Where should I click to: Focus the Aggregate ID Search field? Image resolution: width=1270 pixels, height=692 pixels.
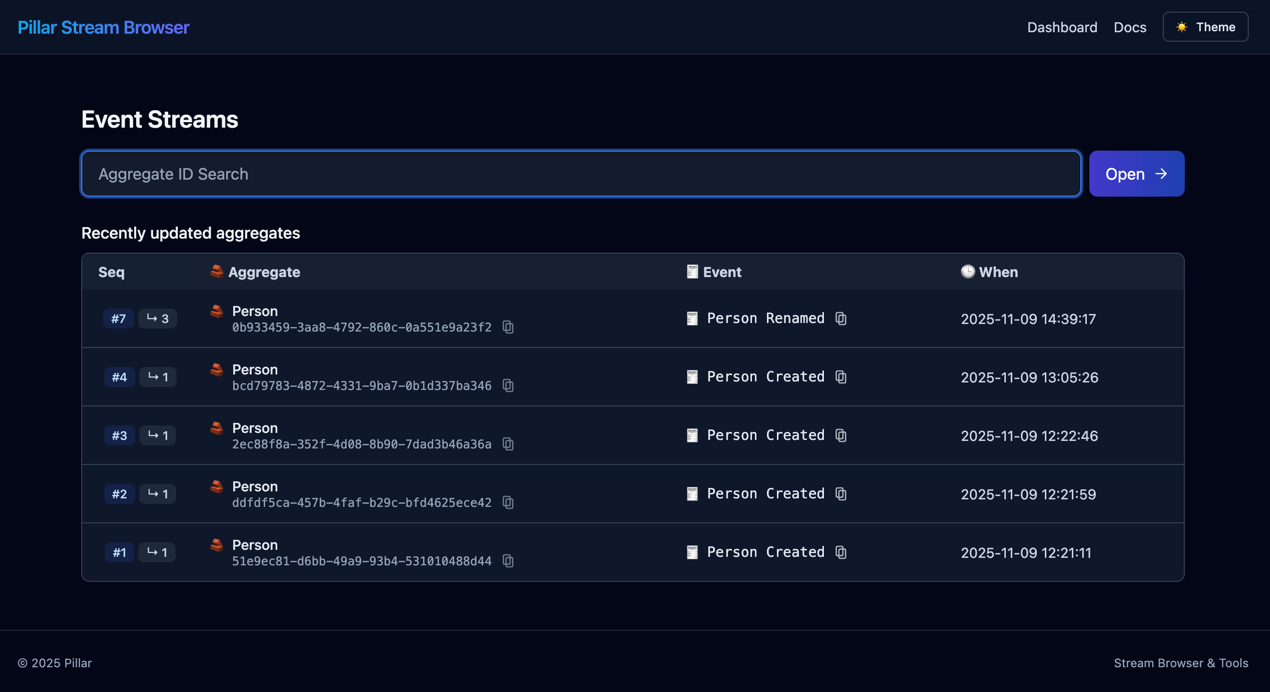[580, 174]
